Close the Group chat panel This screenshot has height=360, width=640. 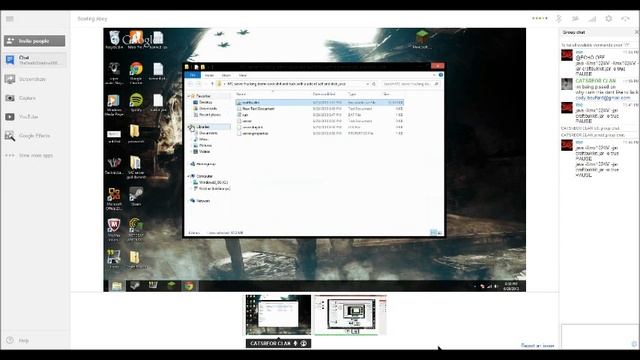636,32
